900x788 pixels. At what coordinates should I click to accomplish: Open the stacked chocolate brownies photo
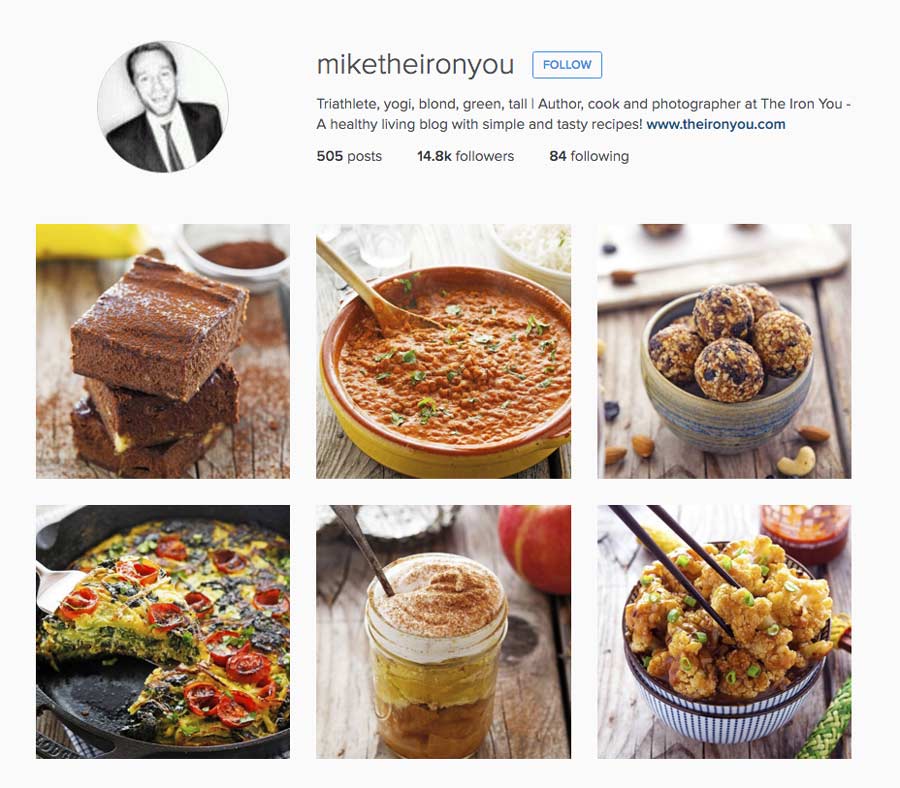point(163,351)
